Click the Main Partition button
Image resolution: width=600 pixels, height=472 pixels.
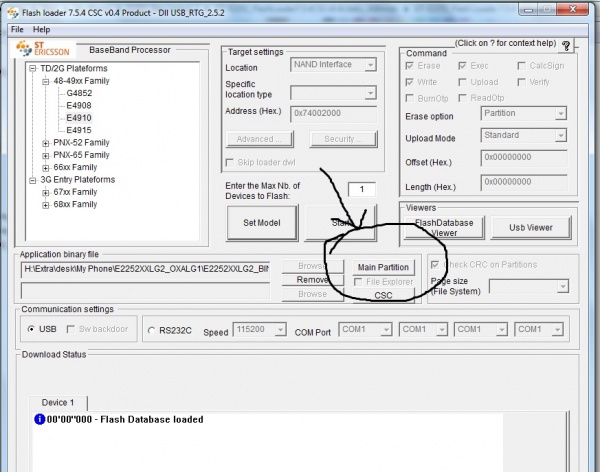(383, 267)
